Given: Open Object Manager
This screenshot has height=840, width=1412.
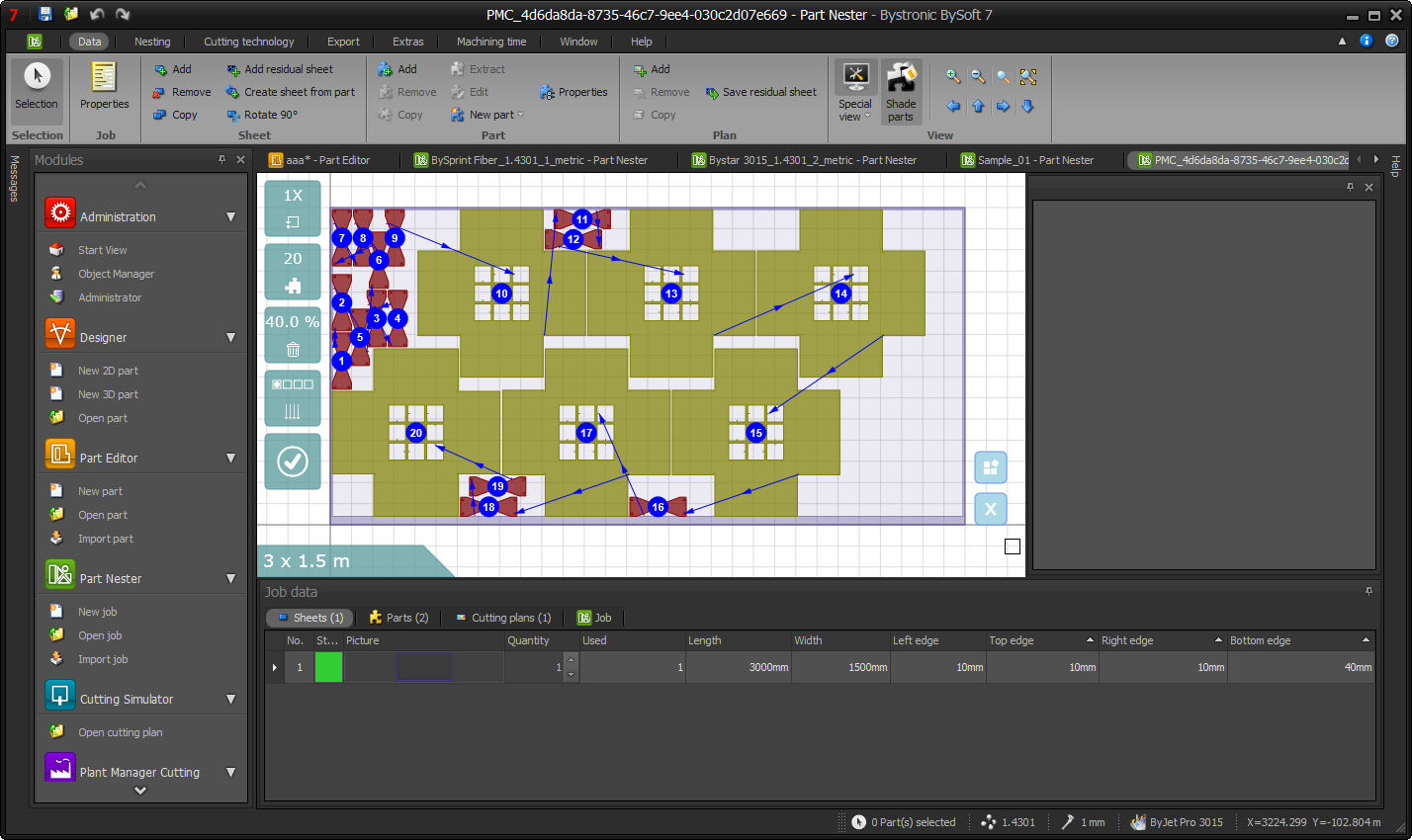Looking at the screenshot, I should pyautogui.click(x=116, y=274).
